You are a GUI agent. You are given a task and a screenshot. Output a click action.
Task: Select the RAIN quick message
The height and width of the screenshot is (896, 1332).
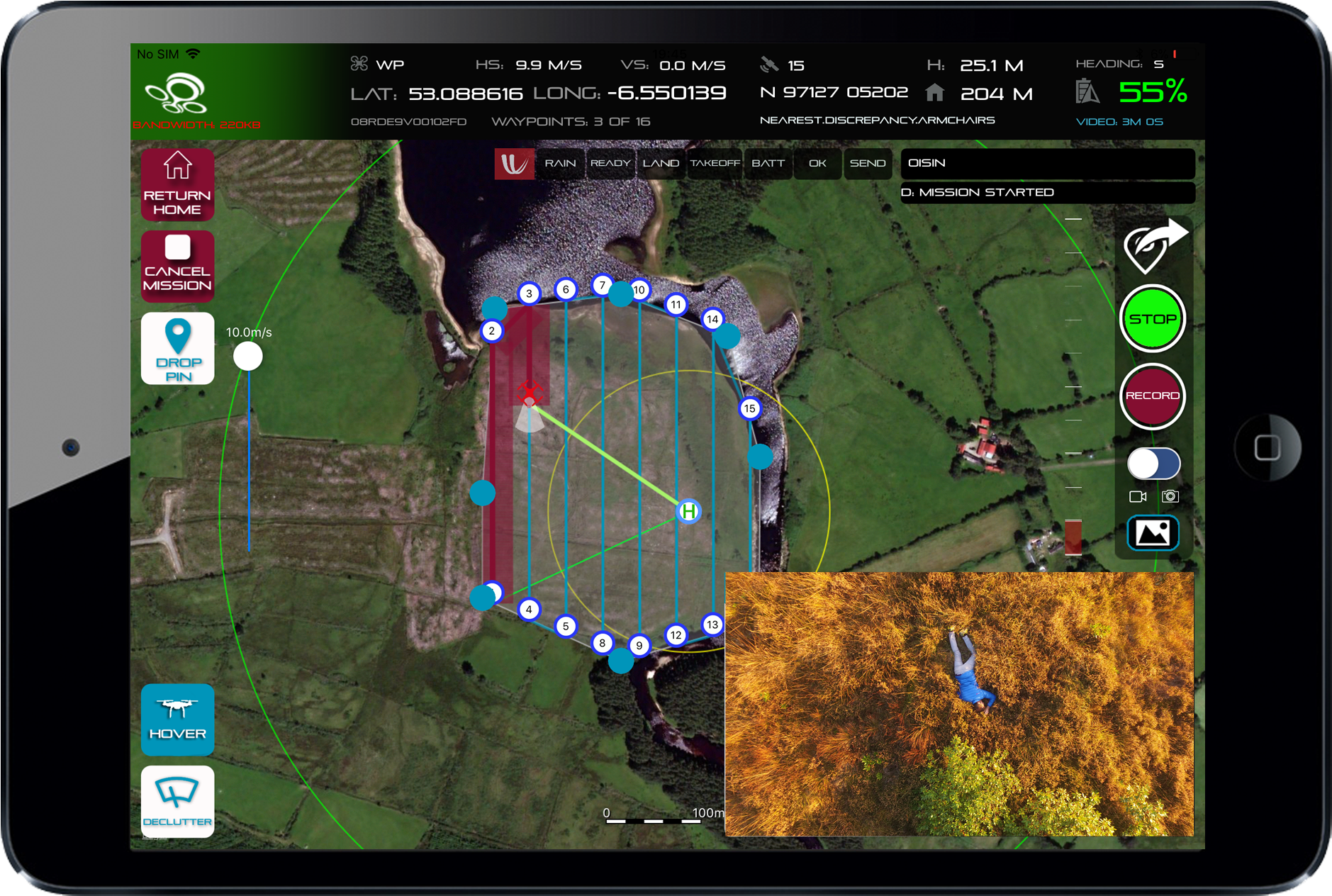click(x=560, y=164)
